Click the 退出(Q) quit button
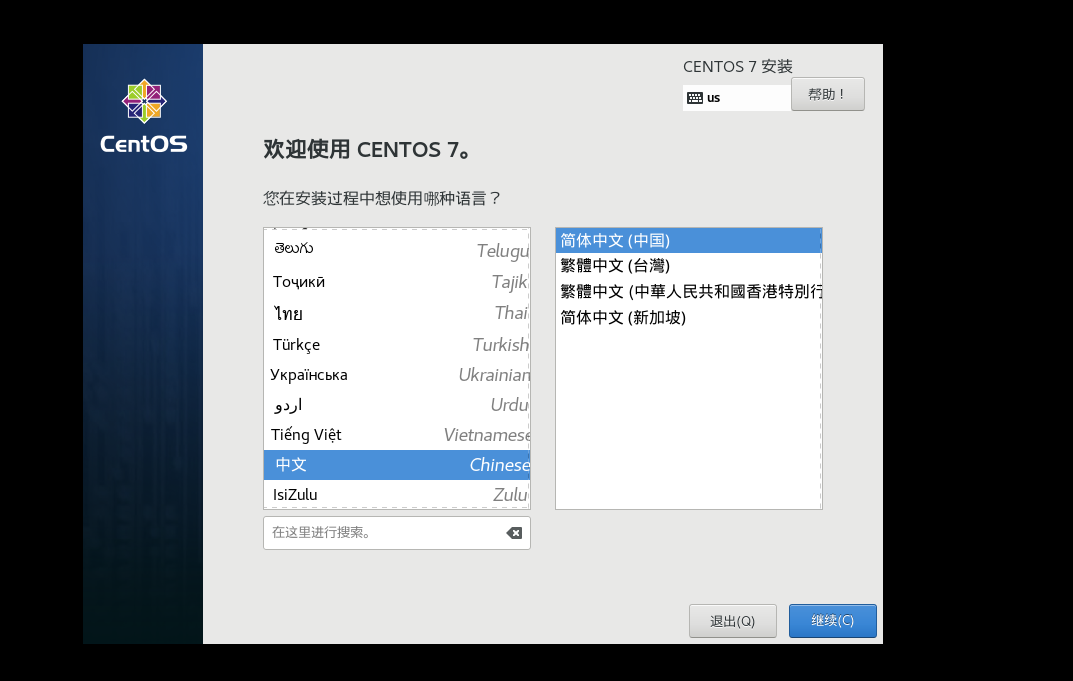Screen dimensions: 1073x681 pyautogui.click(x=732, y=621)
